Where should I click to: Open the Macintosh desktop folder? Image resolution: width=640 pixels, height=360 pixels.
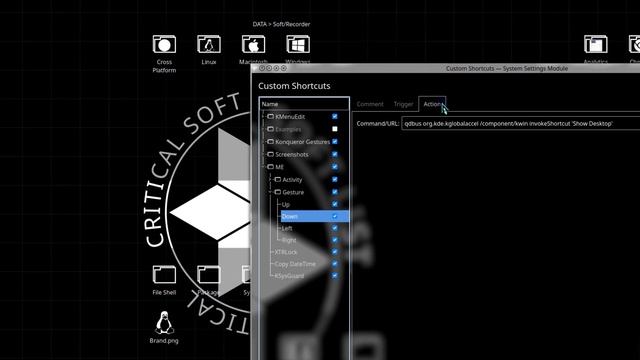[253, 44]
